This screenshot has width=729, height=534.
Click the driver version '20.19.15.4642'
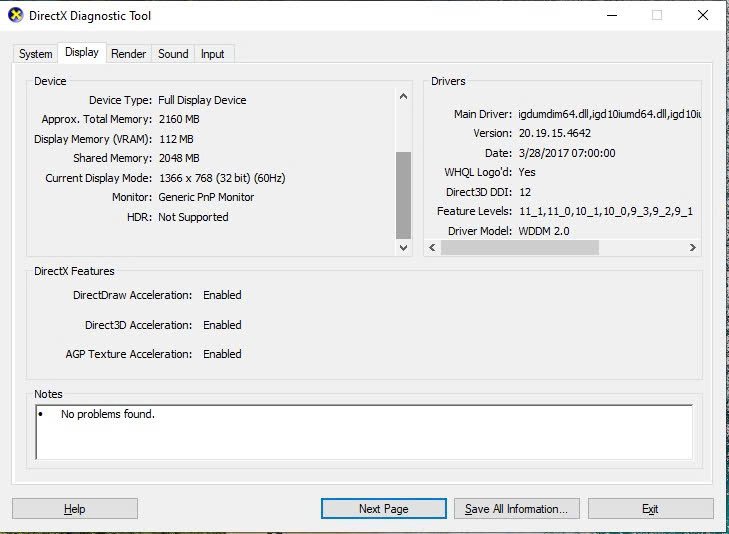click(x=555, y=133)
